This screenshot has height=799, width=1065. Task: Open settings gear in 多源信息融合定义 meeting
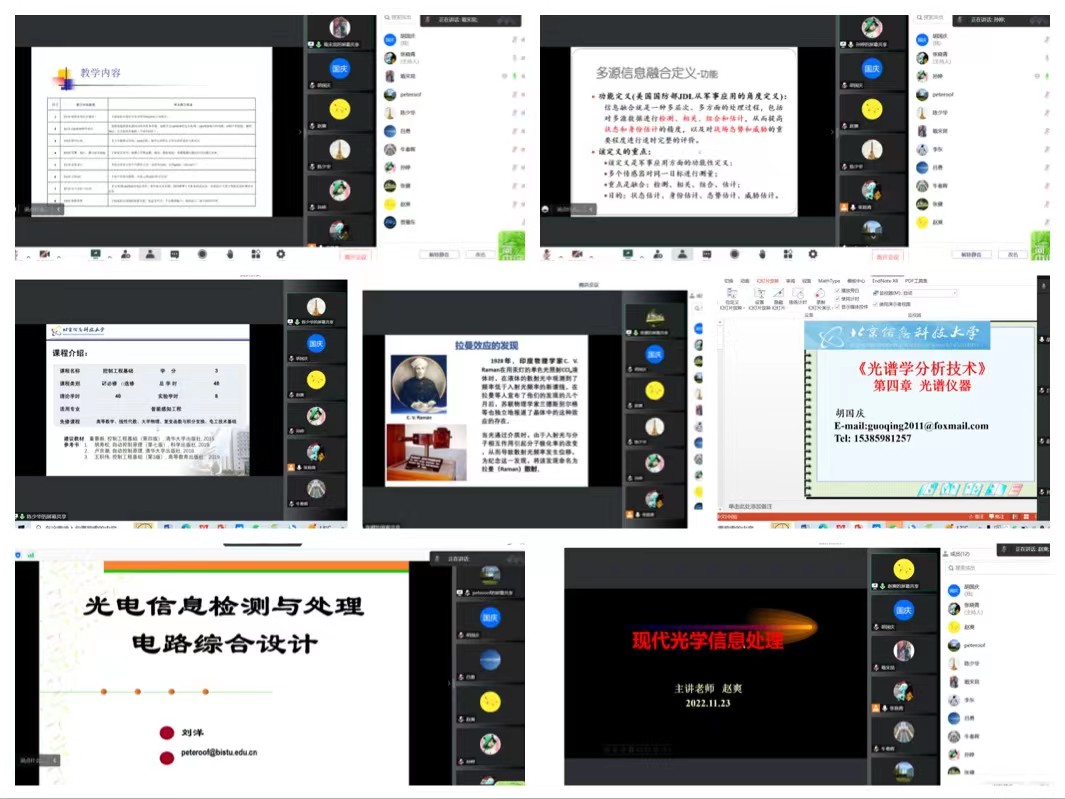pos(812,254)
